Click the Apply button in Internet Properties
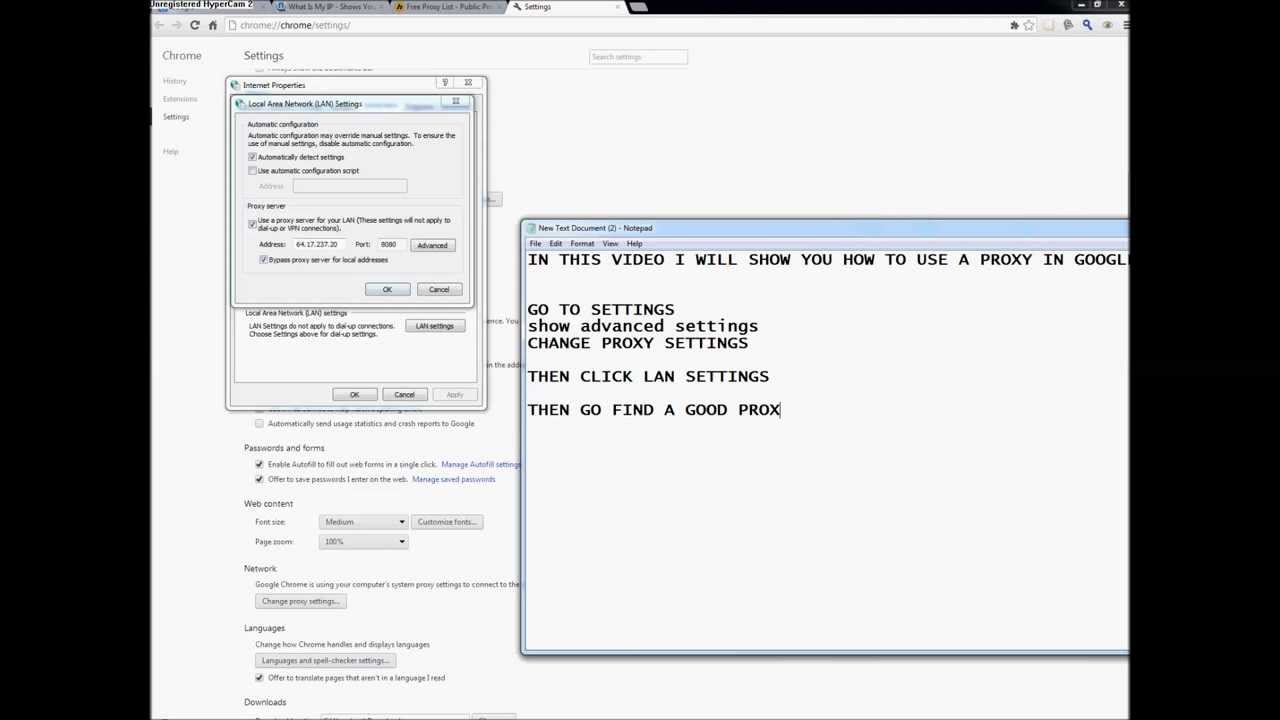Image resolution: width=1280 pixels, height=720 pixels. pos(454,395)
